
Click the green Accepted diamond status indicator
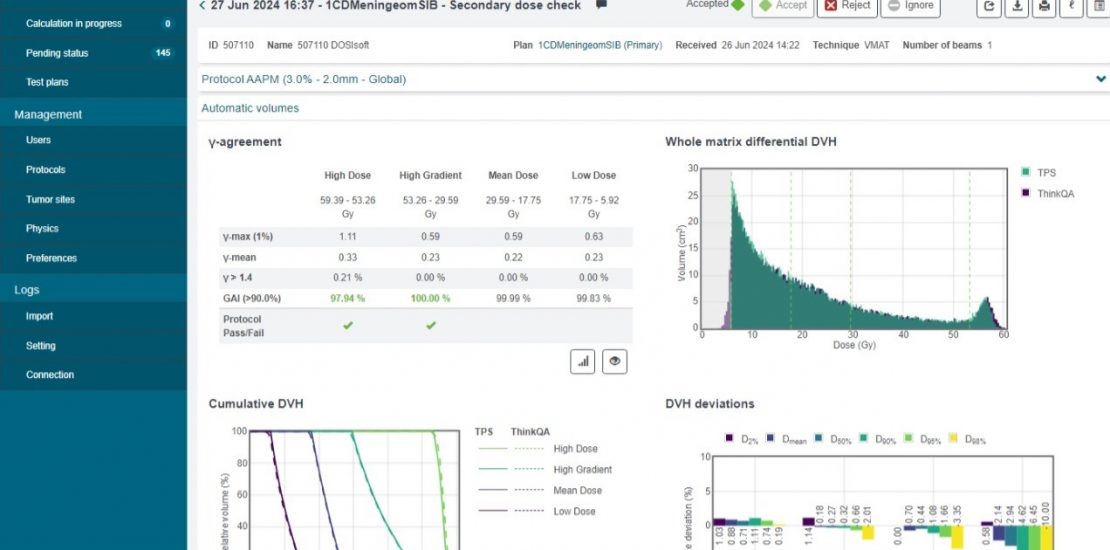(738, 6)
